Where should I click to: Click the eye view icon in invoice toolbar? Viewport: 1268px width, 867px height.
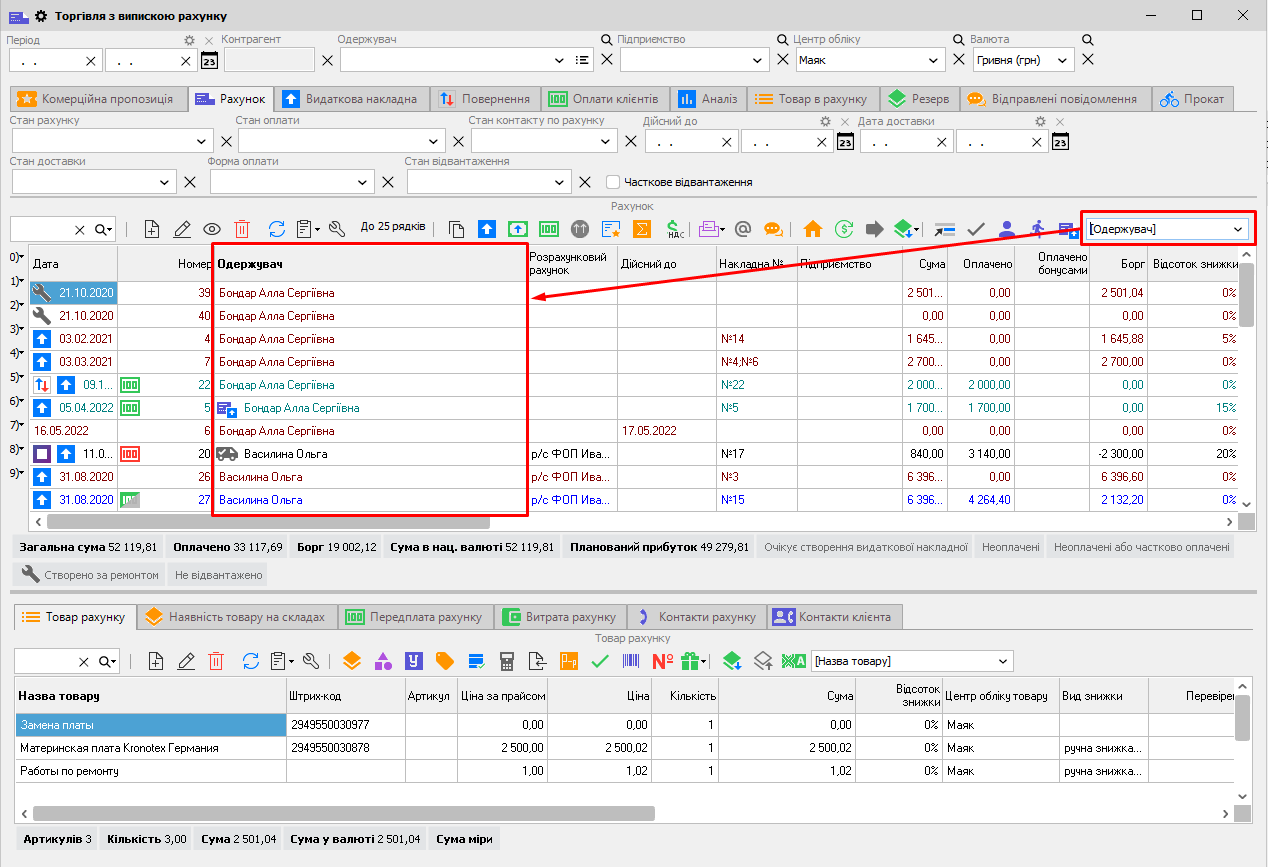tap(212, 229)
